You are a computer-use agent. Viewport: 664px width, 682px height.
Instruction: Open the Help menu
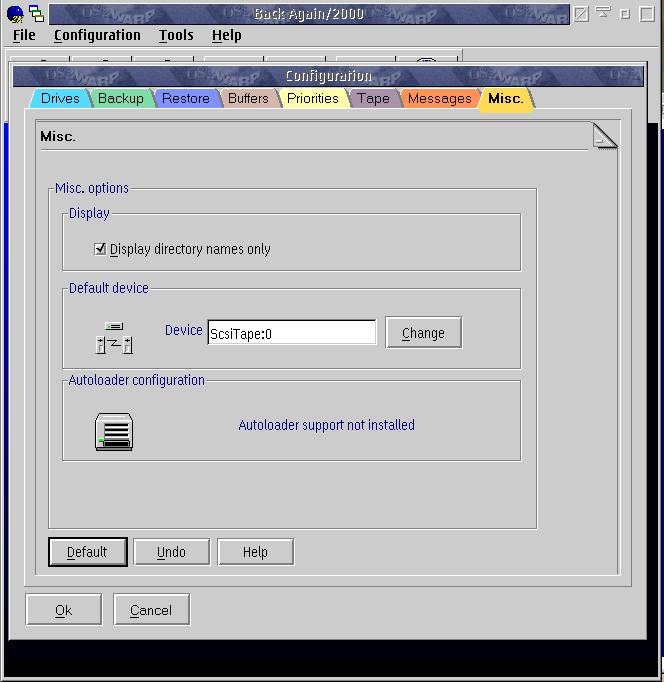tap(227, 35)
